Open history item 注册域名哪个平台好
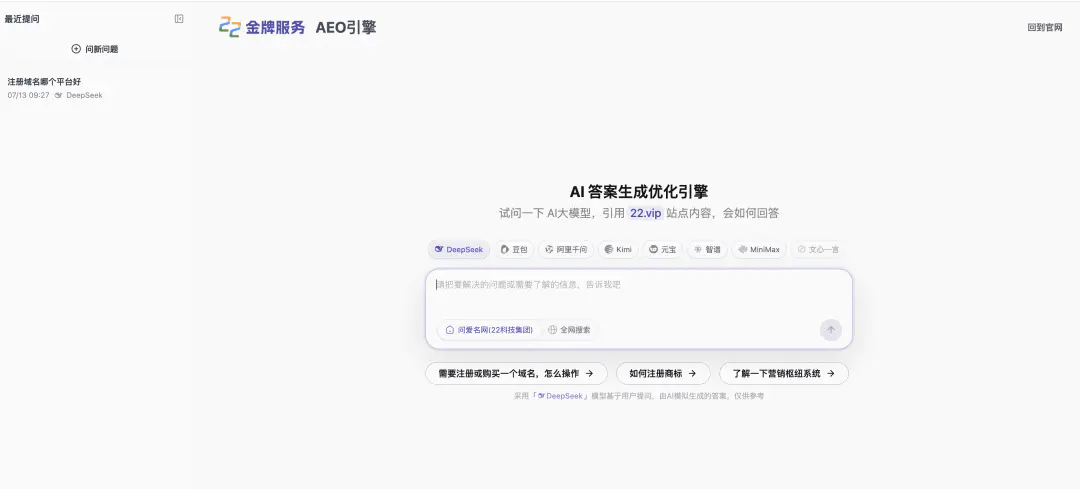 pyautogui.click(x=44, y=81)
